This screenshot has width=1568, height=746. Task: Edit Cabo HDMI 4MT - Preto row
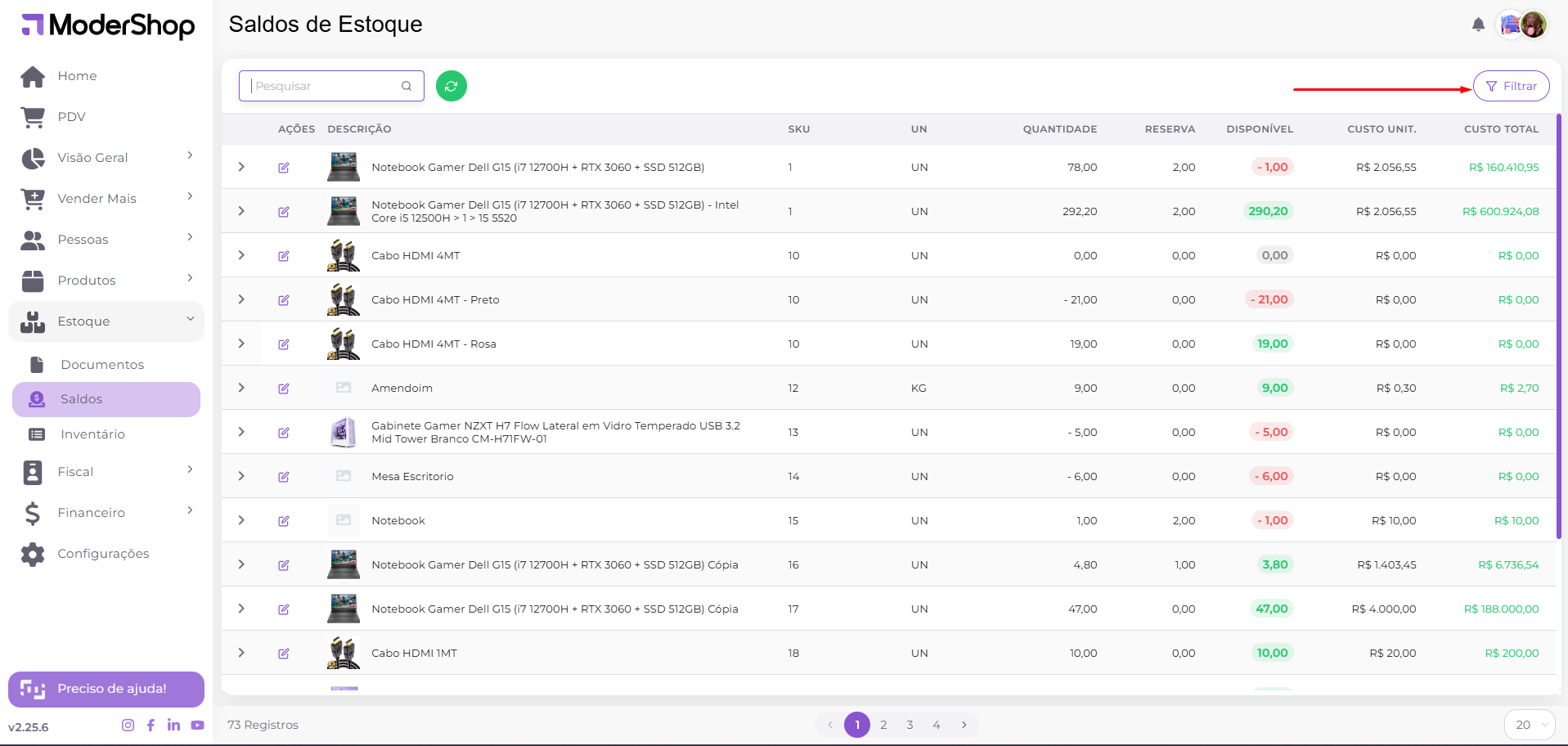coord(284,300)
